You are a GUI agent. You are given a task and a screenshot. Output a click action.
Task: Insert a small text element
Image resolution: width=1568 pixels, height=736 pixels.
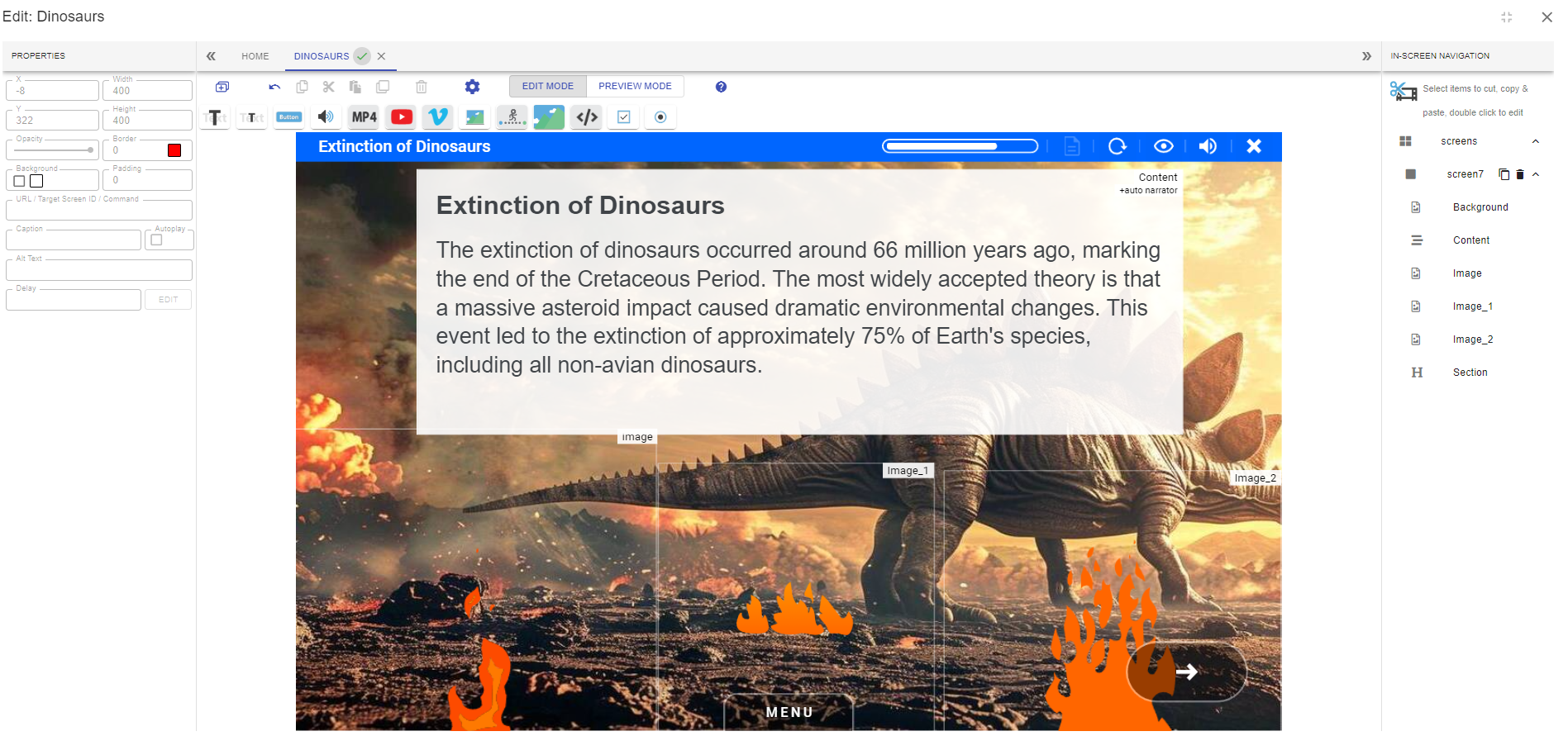251,117
